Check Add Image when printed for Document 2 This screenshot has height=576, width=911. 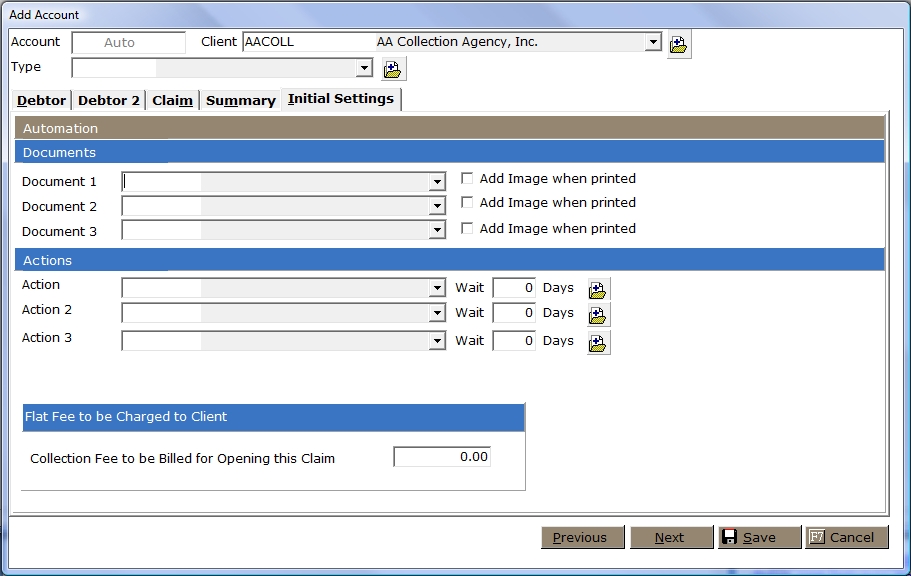coord(467,203)
